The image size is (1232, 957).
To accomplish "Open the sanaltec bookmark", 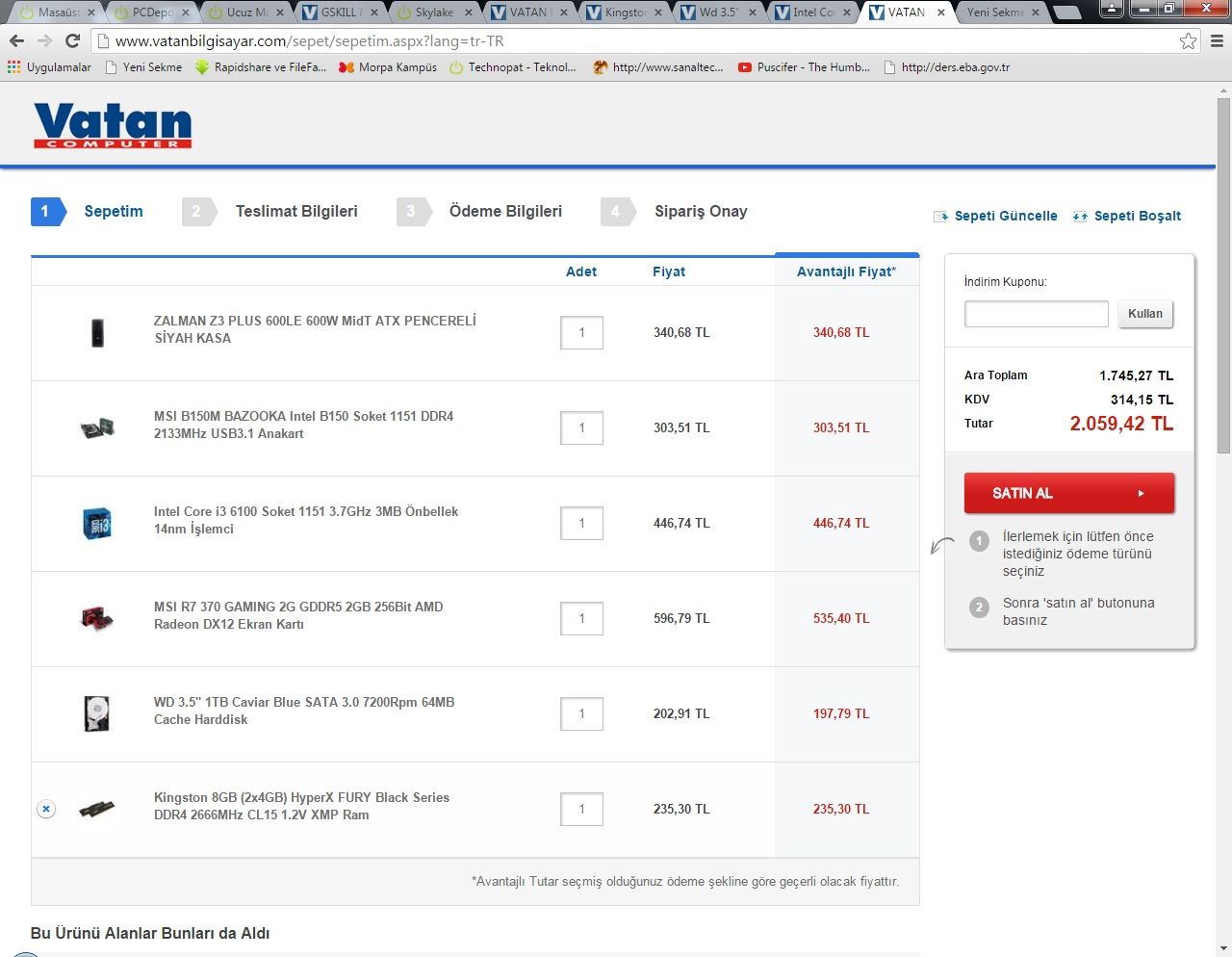I will pos(658,67).
